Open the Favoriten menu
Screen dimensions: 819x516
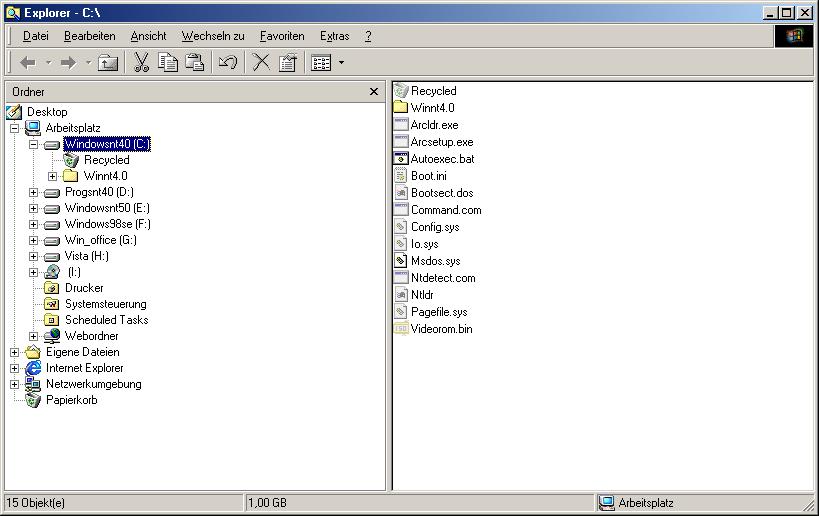click(x=282, y=36)
